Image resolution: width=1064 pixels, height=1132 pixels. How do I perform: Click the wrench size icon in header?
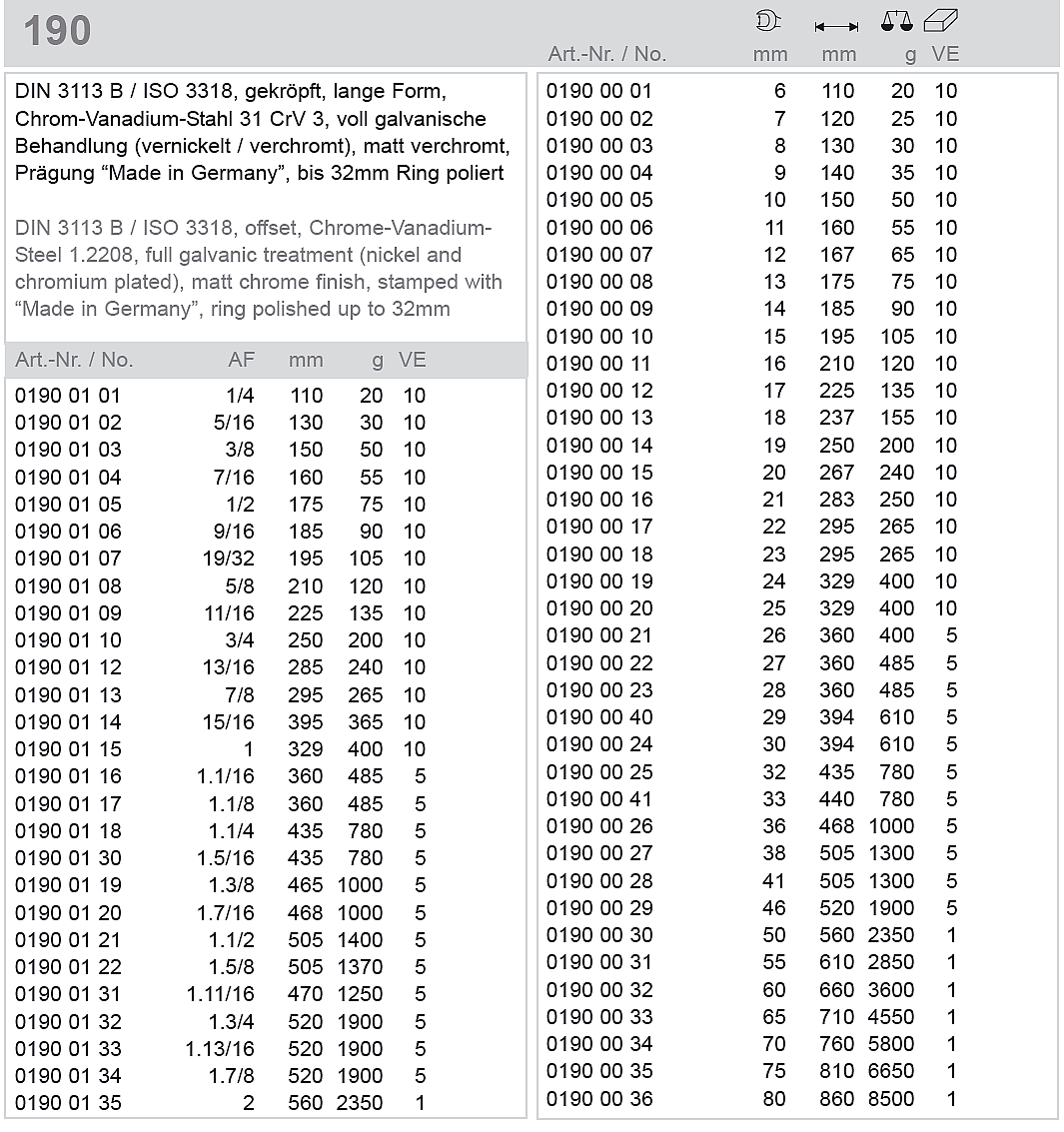point(768,21)
